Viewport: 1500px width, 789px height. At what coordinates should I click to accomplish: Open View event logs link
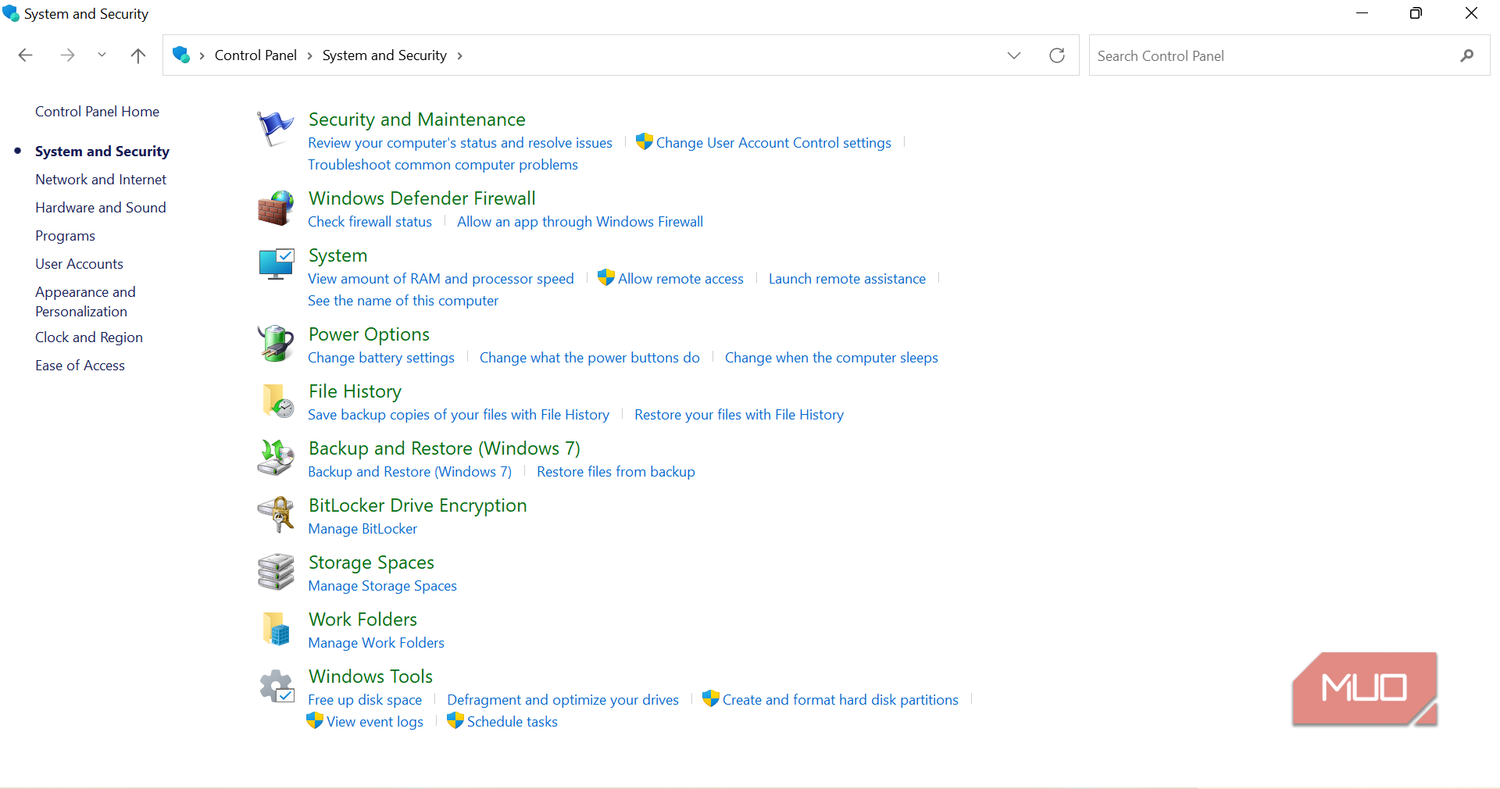point(375,722)
